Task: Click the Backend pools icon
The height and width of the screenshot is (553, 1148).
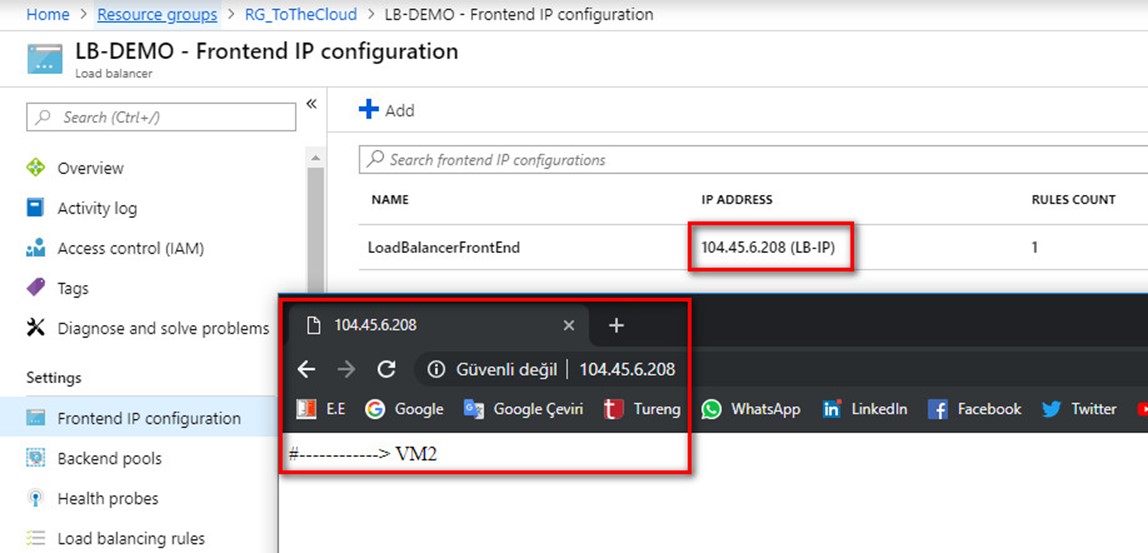Action: click(35, 458)
